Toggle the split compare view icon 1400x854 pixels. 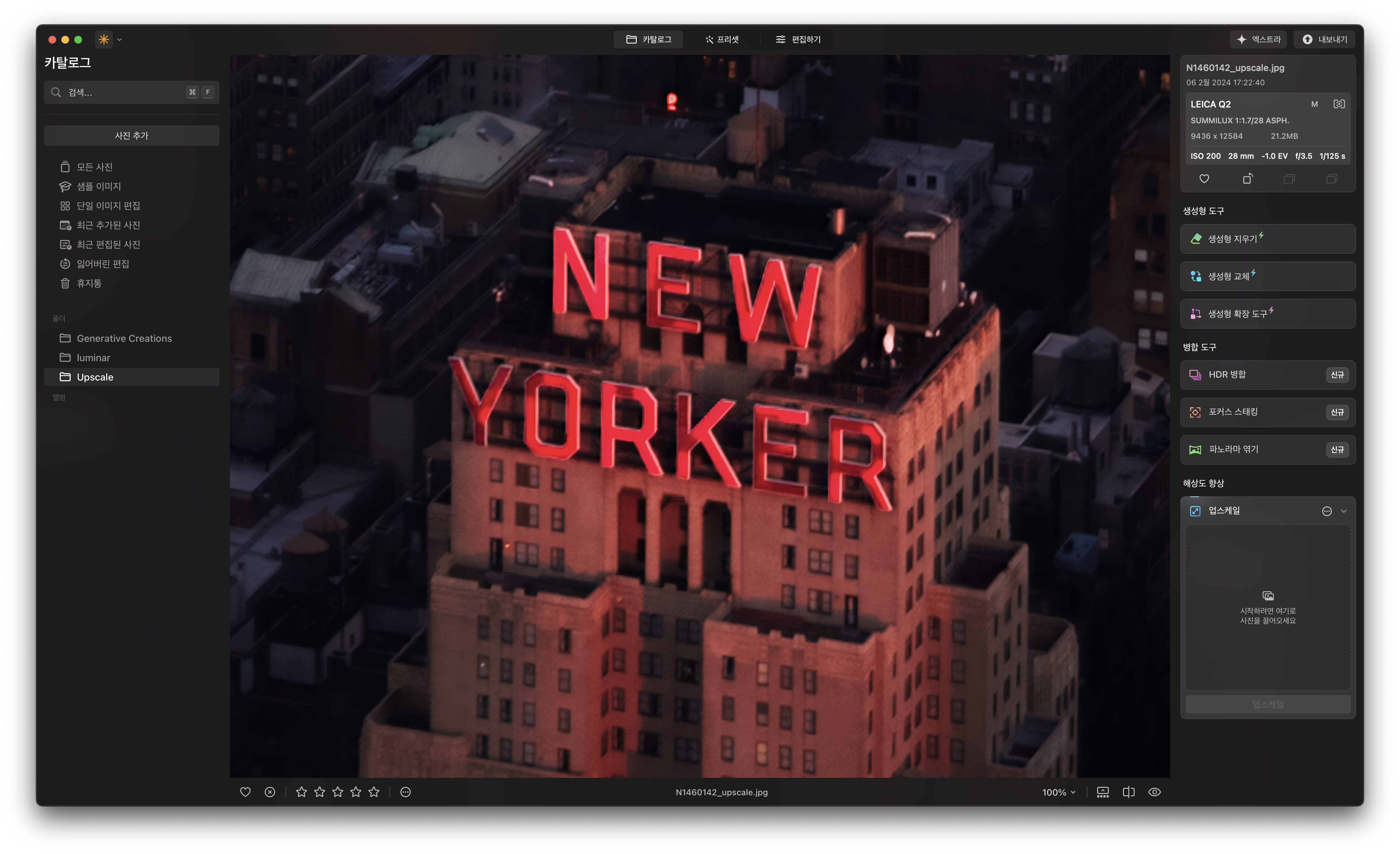(1128, 792)
